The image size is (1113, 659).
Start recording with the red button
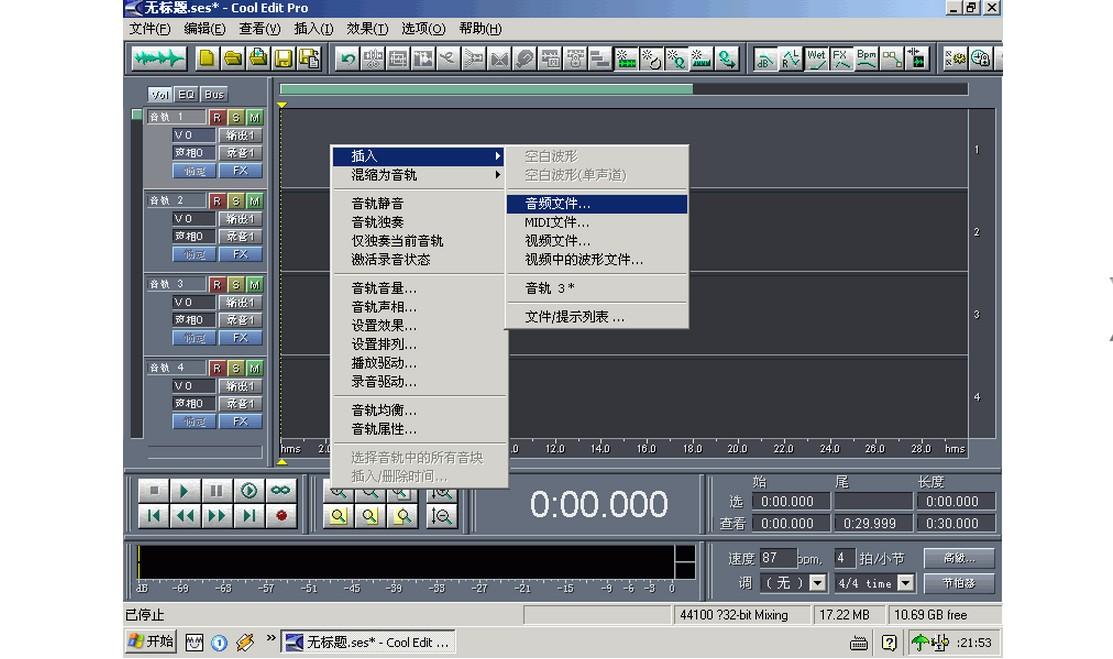(280, 516)
